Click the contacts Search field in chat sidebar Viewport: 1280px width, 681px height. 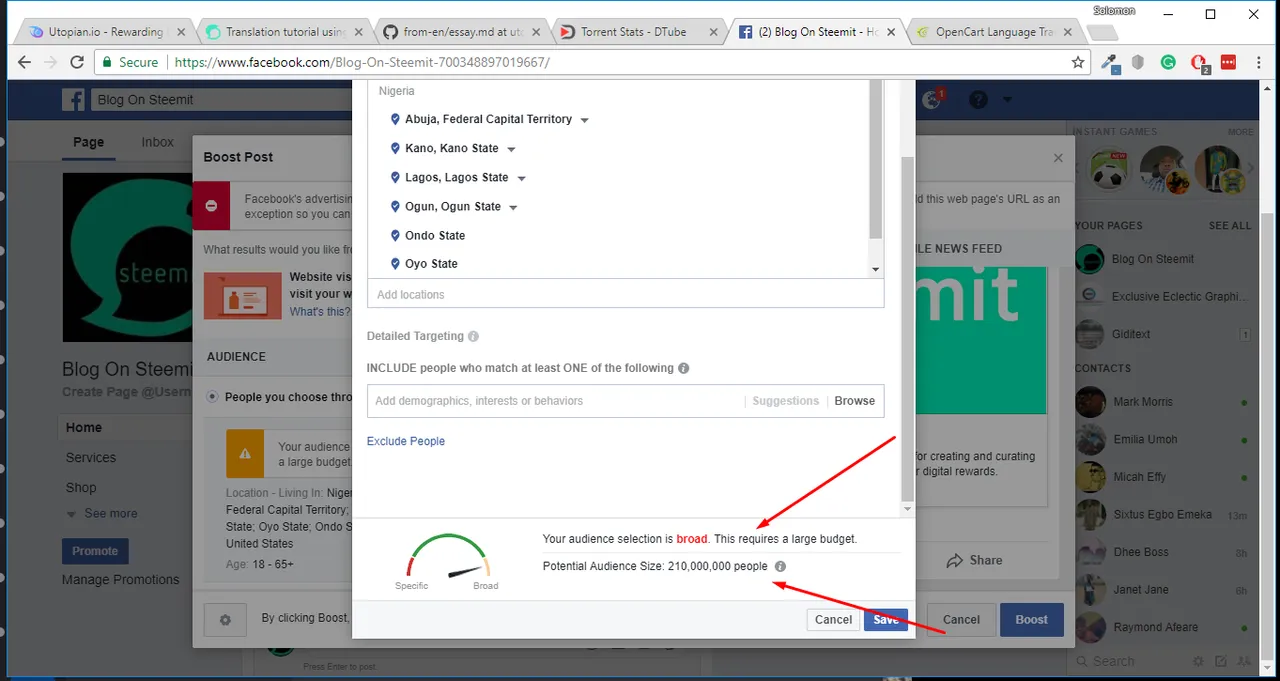[1130, 661]
